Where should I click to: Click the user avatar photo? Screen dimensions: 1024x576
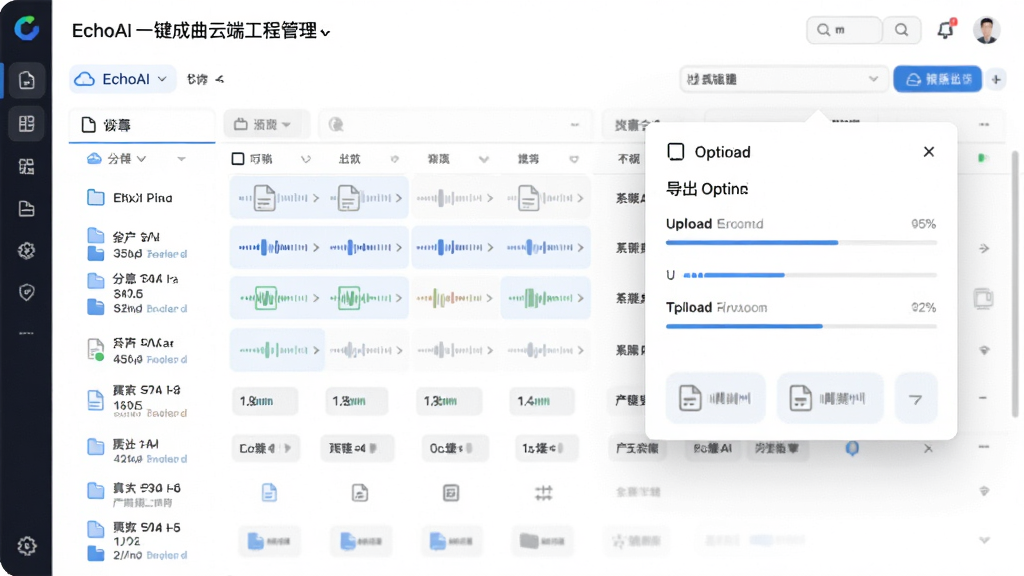(x=986, y=29)
